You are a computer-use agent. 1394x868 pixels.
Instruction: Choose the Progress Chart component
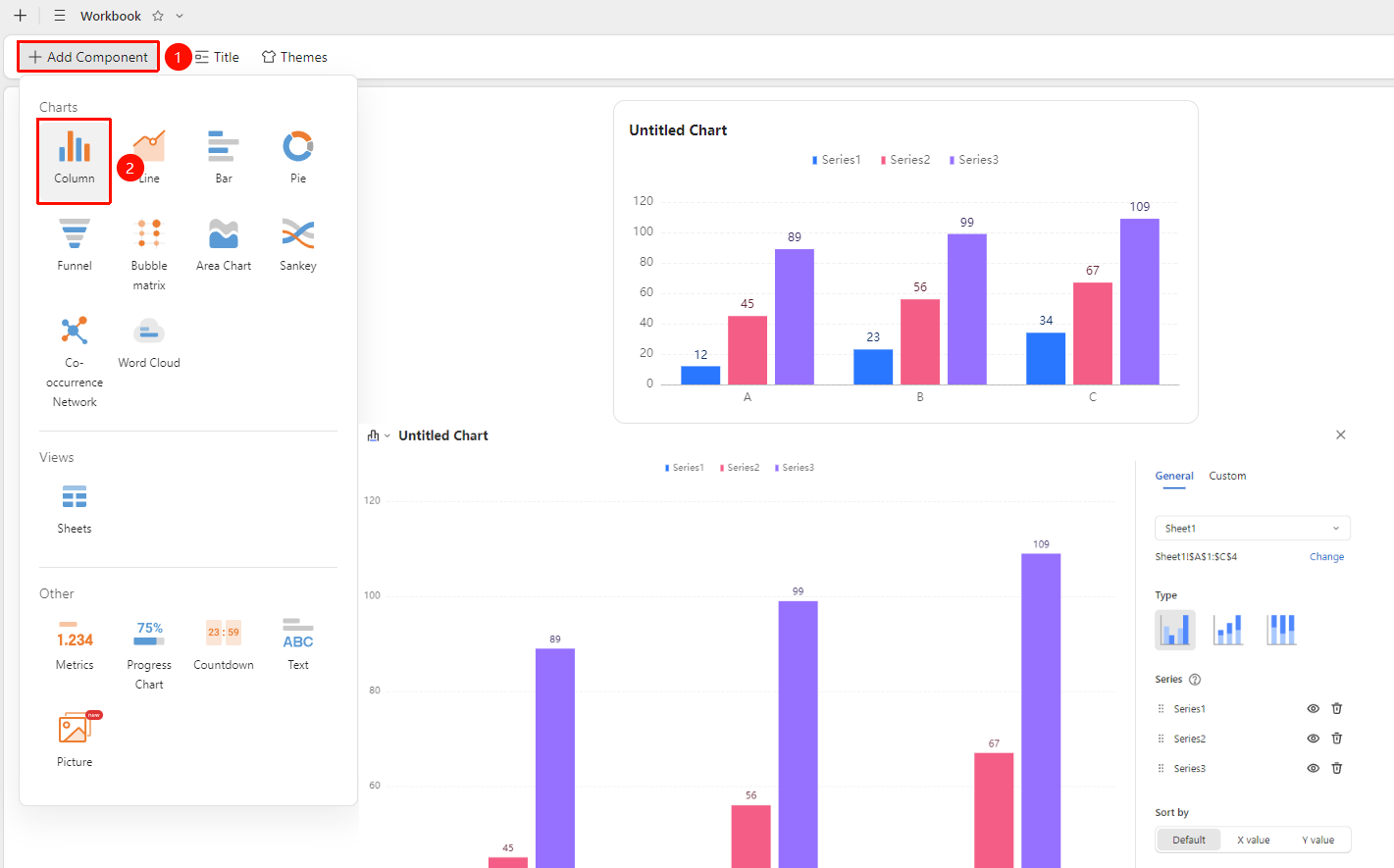pyautogui.click(x=149, y=653)
